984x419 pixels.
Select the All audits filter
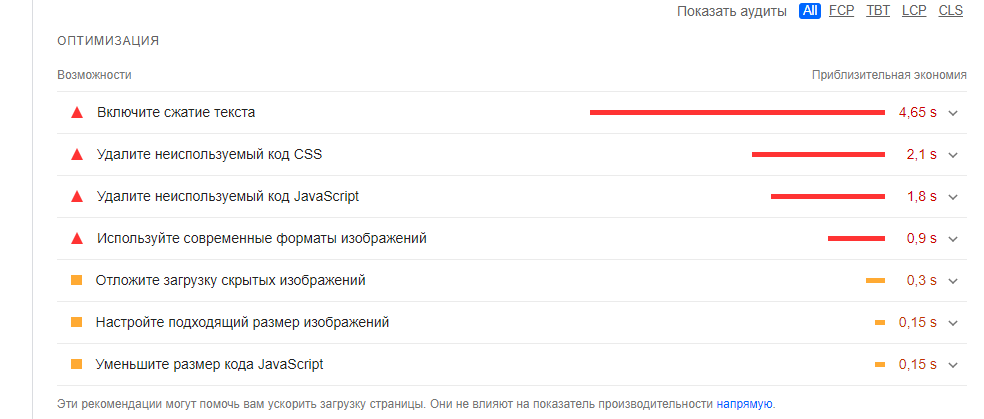pos(810,11)
